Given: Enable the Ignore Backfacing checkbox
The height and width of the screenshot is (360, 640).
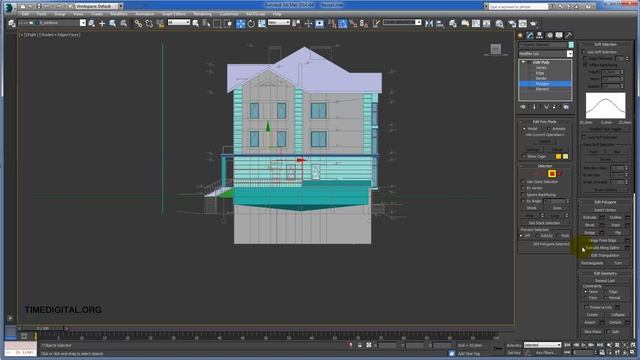Looking at the screenshot, I should (x=523, y=195).
